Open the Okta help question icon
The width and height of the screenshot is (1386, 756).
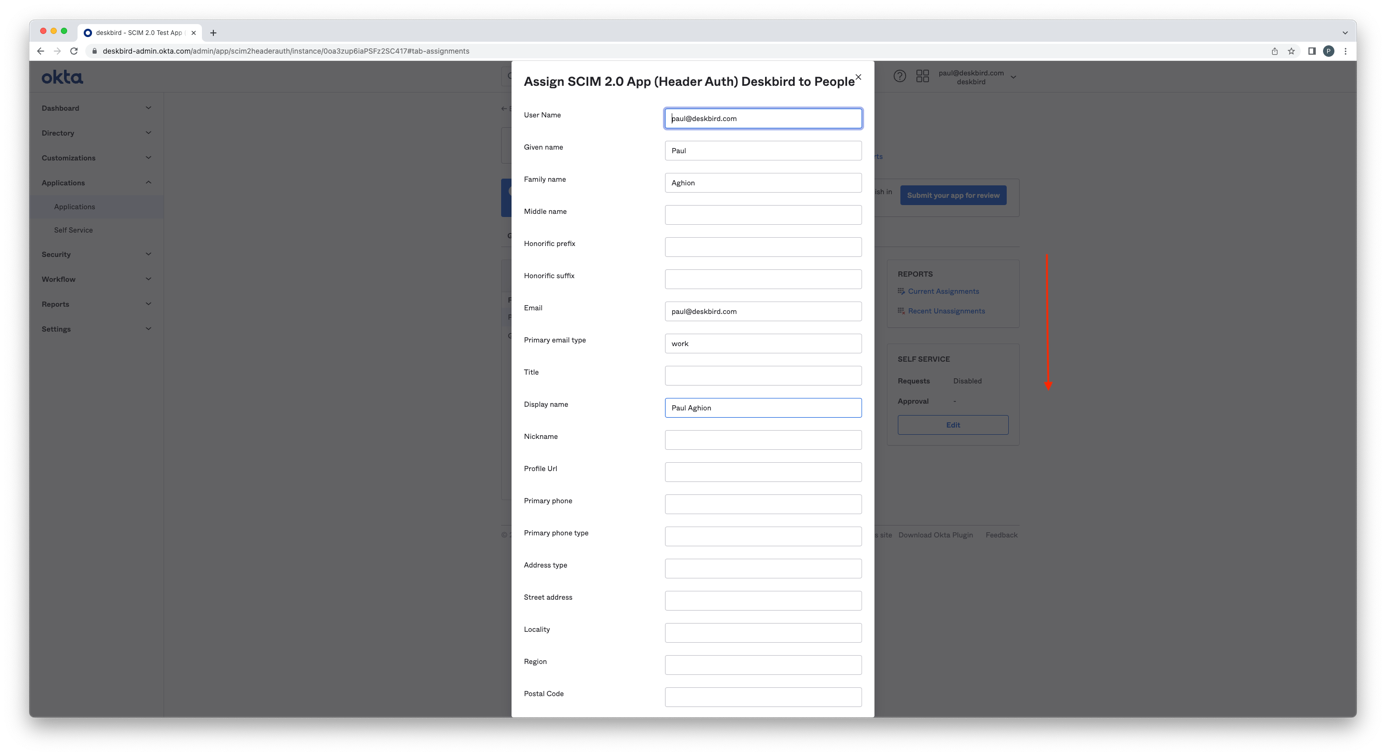point(900,76)
